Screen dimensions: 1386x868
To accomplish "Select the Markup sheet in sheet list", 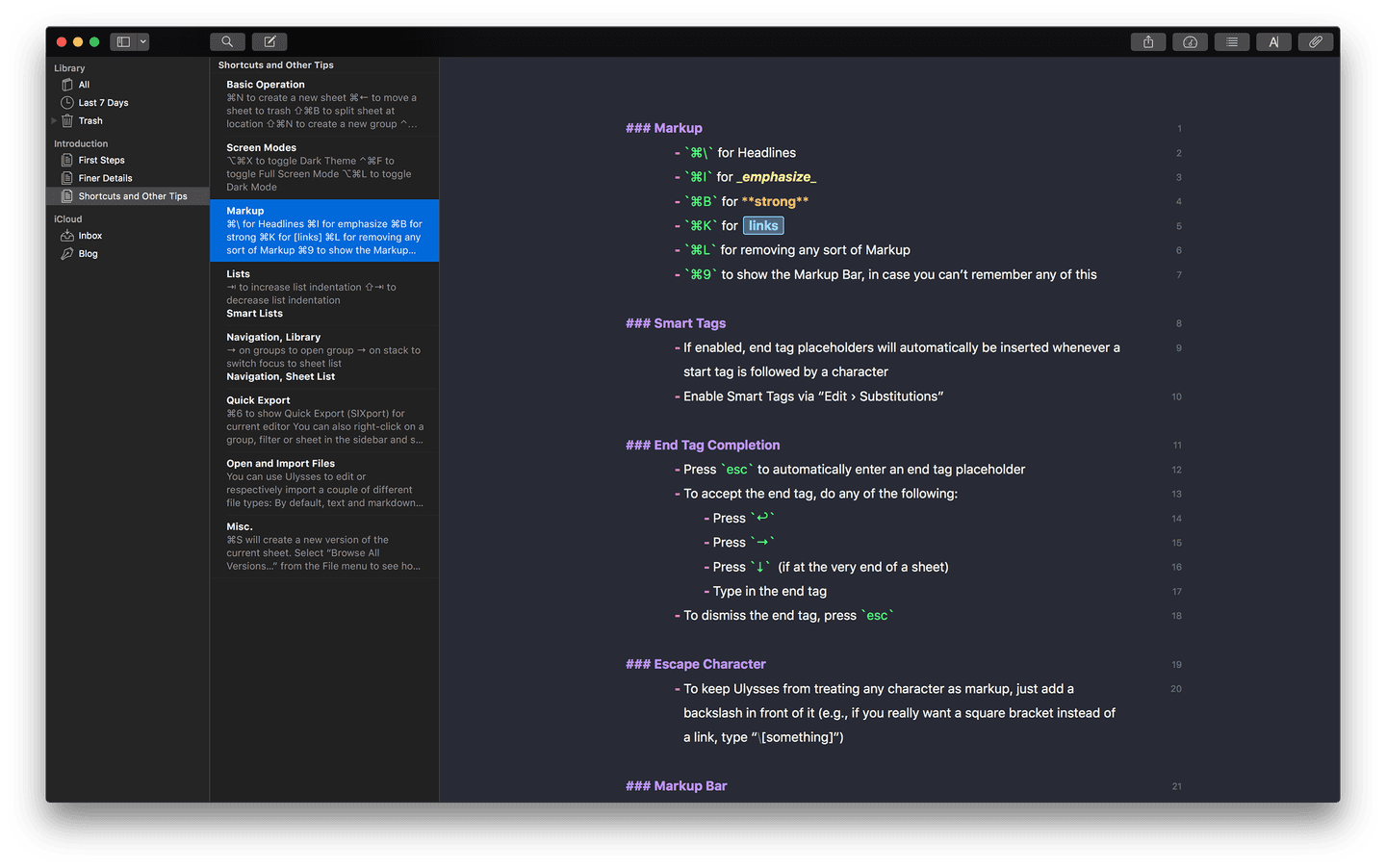I will click(x=323, y=230).
